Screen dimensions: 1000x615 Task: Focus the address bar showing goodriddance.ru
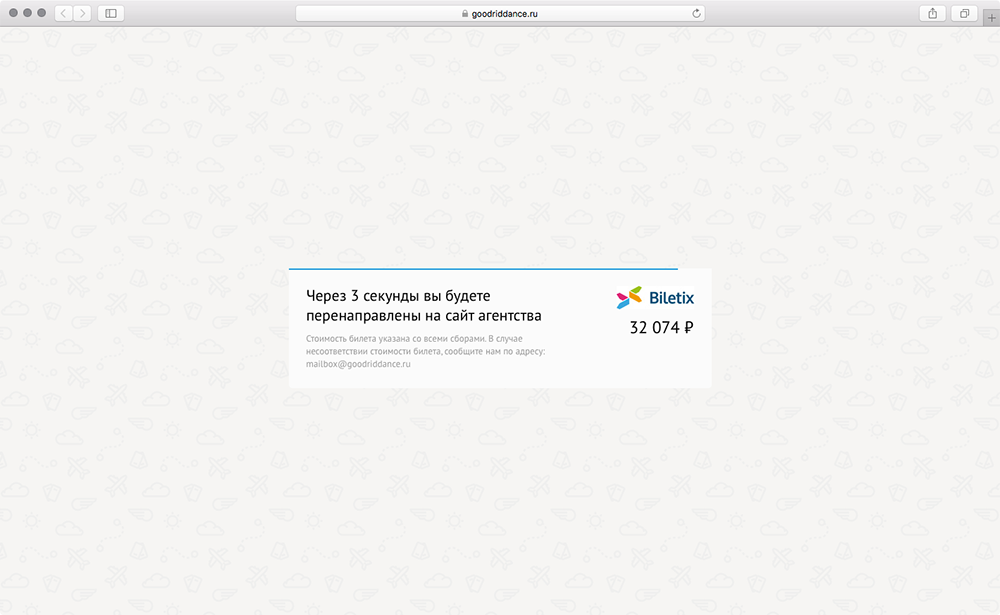(500, 13)
